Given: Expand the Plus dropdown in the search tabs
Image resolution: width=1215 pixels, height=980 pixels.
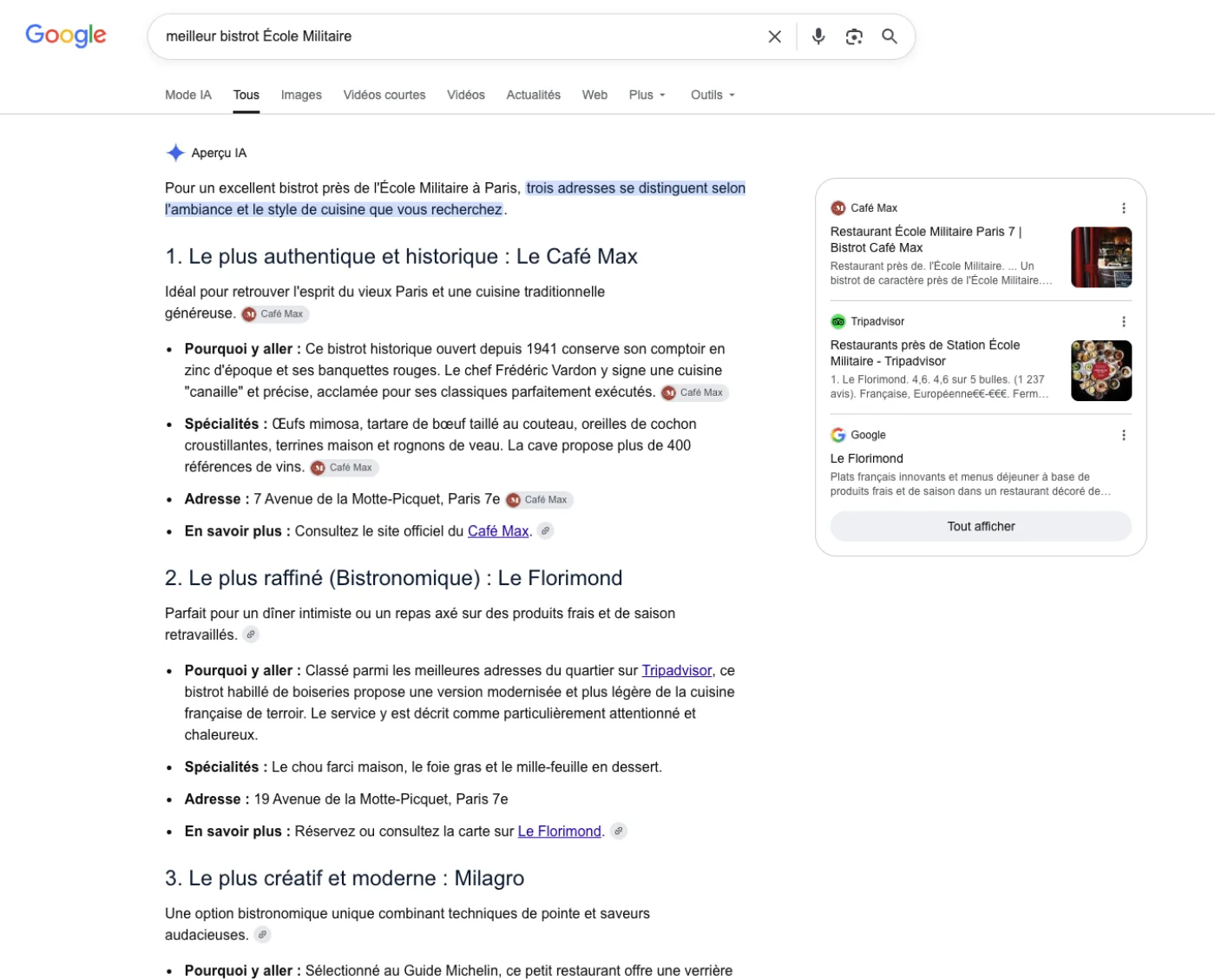Looking at the screenshot, I should [647, 95].
